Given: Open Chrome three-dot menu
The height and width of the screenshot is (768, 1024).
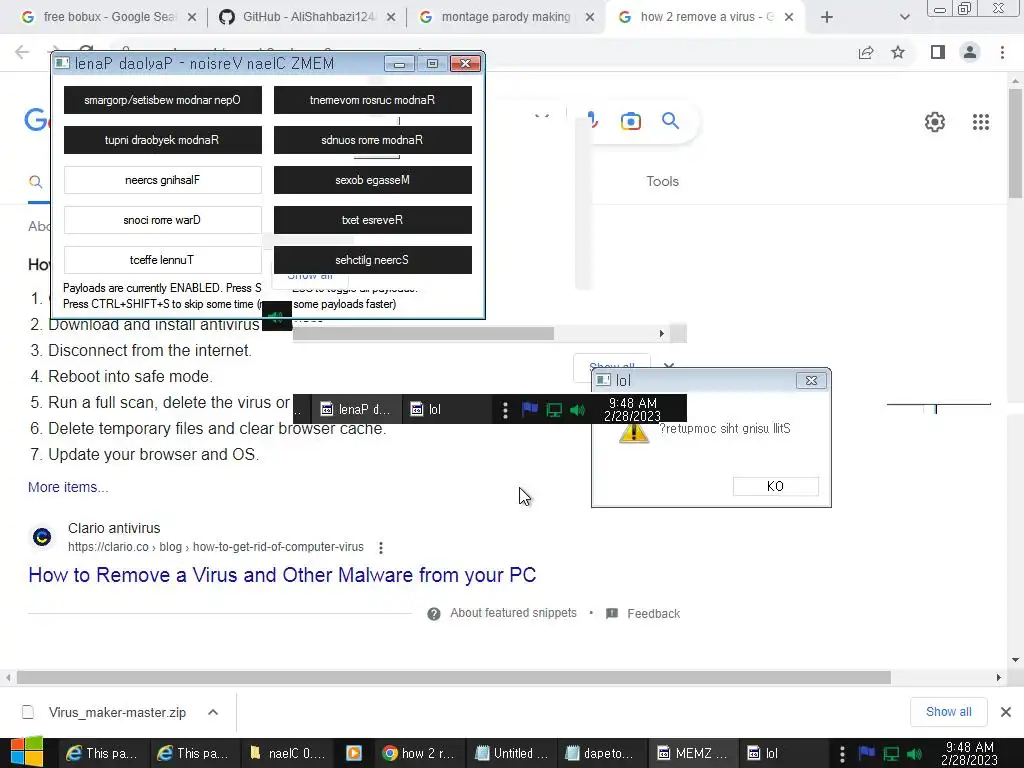Looking at the screenshot, I should click(x=1002, y=52).
